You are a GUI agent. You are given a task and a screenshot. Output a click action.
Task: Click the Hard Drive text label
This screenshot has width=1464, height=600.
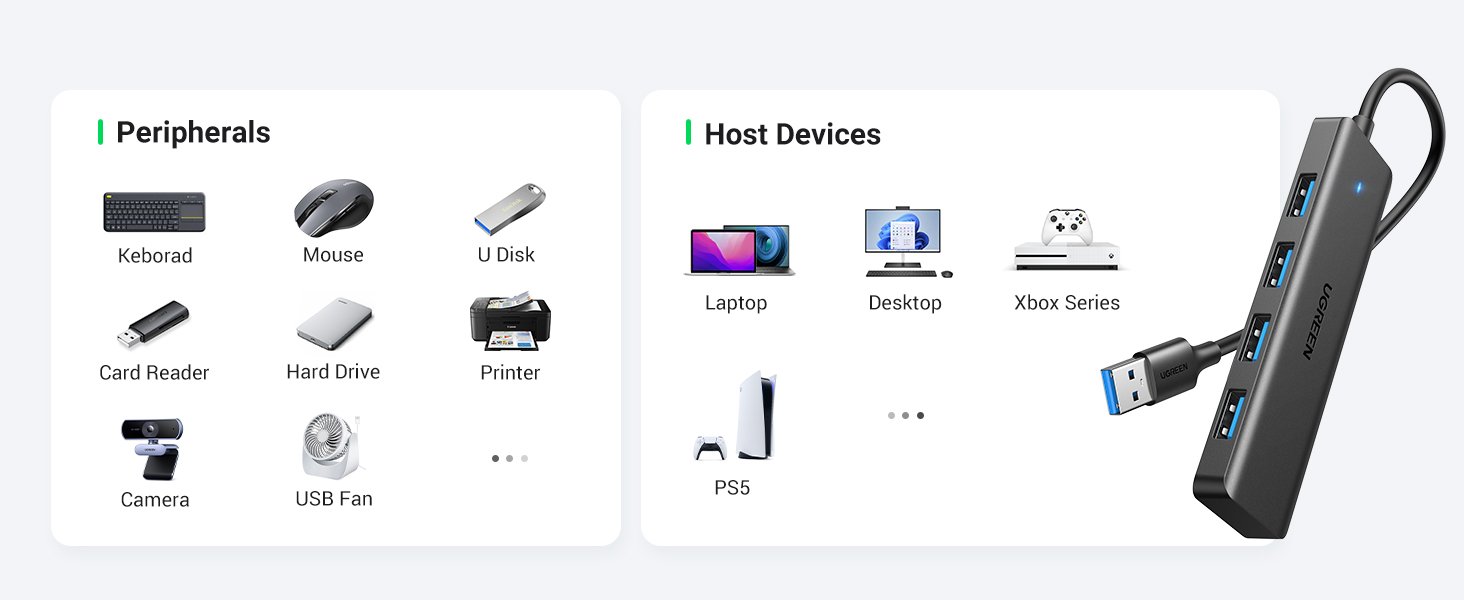point(333,371)
